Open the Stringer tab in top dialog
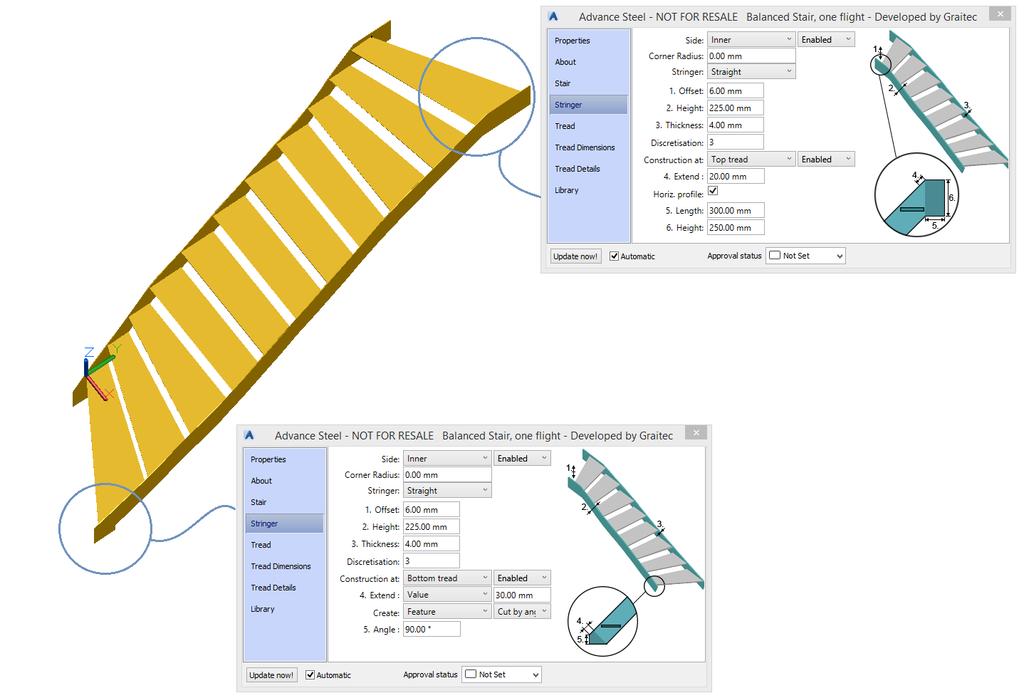The image size is (1024, 698). tap(588, 104)
